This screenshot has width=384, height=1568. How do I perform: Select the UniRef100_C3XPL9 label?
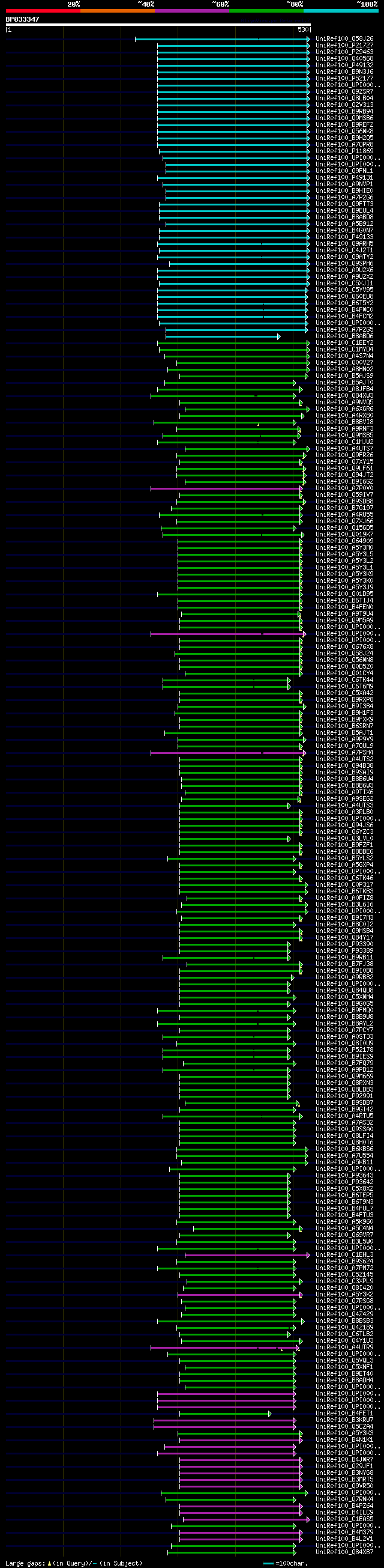tap(344, 1282)
